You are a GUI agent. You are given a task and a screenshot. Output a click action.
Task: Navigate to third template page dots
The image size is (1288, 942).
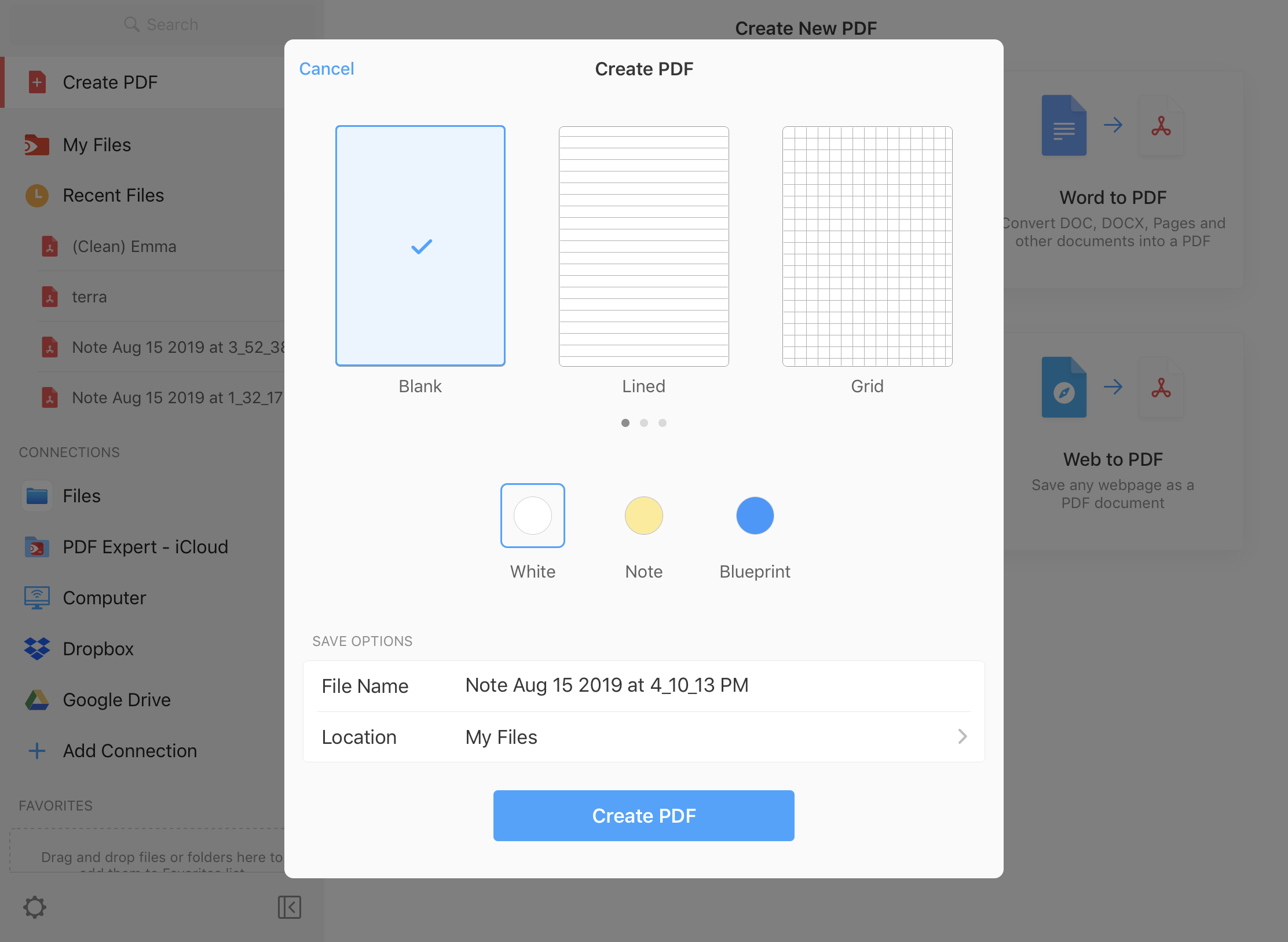[x=663, y=423]
